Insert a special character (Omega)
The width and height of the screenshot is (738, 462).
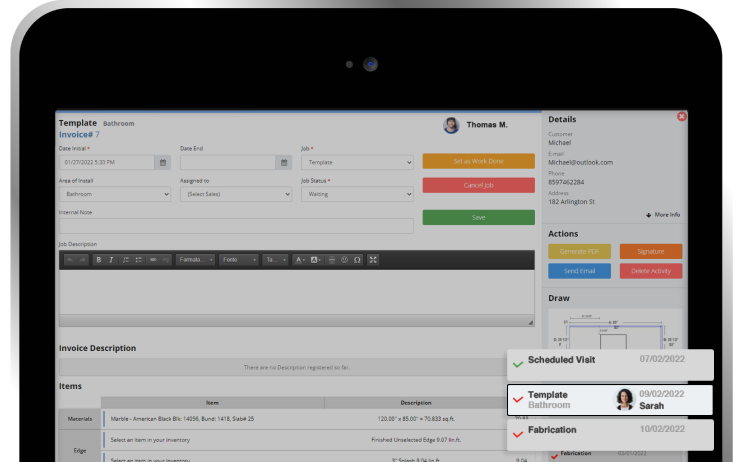tap(357, 260)
